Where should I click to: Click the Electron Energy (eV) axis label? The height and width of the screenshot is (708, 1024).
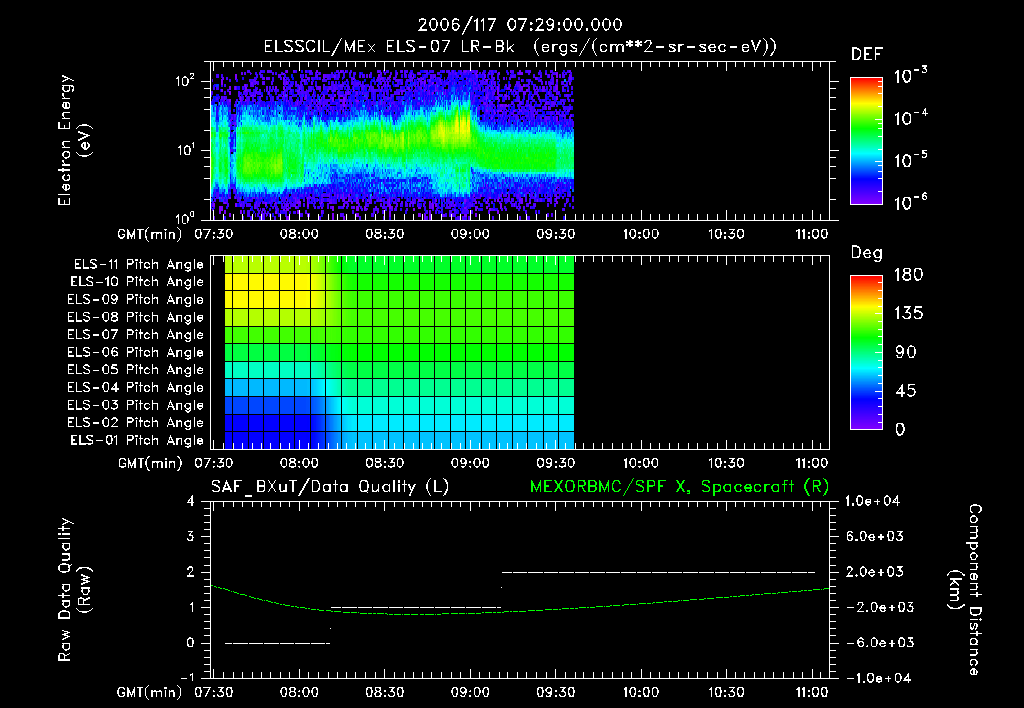[74, 140]
